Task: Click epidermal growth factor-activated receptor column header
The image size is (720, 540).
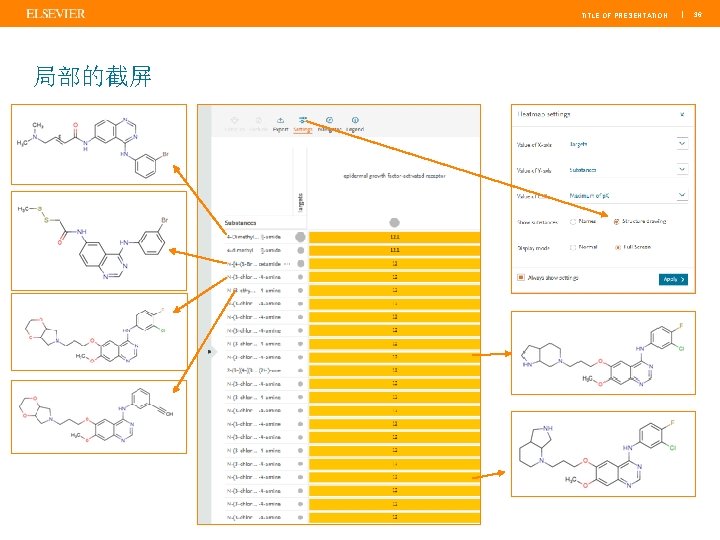Action: (x=394, y=176)
